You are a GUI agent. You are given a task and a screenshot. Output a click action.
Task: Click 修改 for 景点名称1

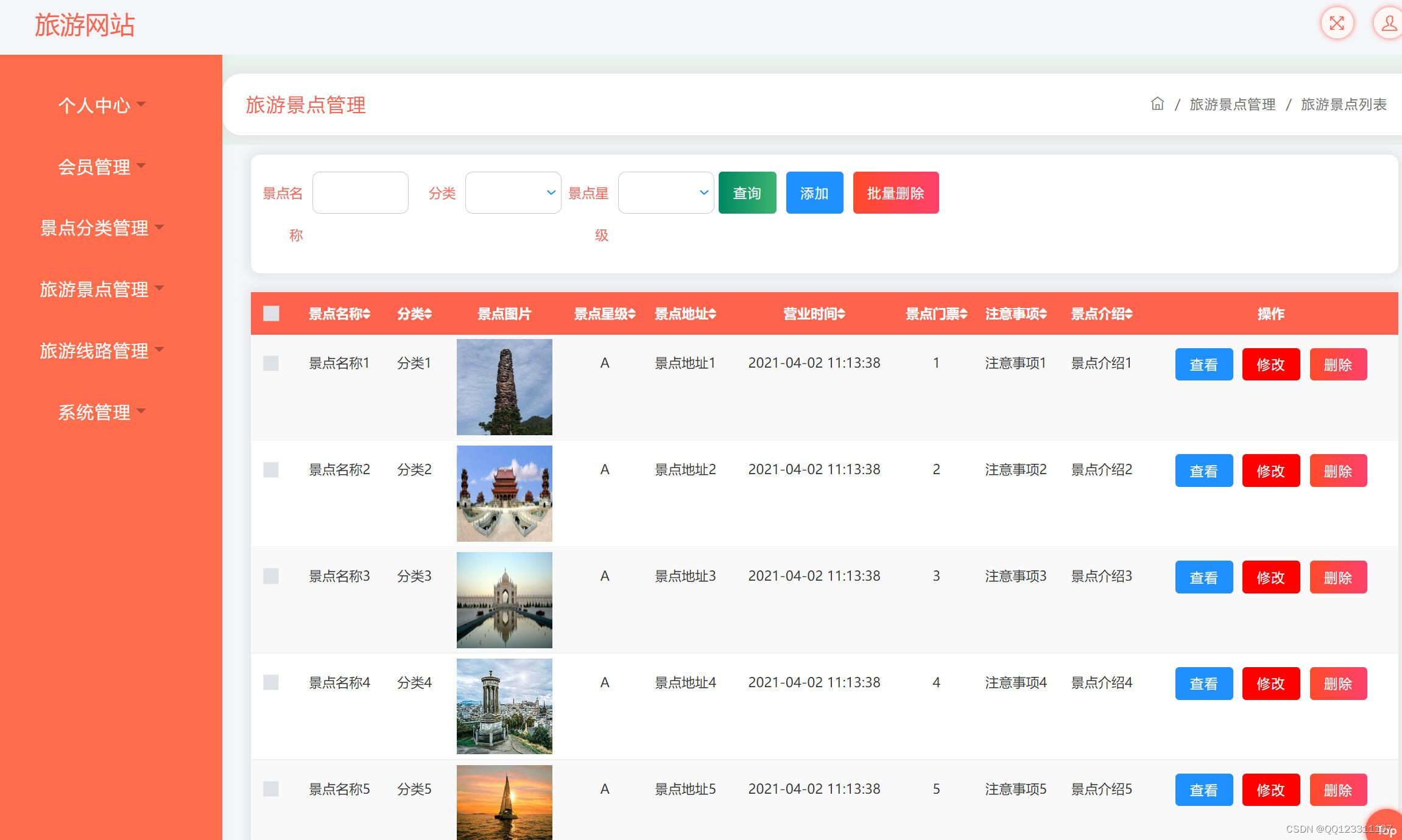(x=1271, y=364)
